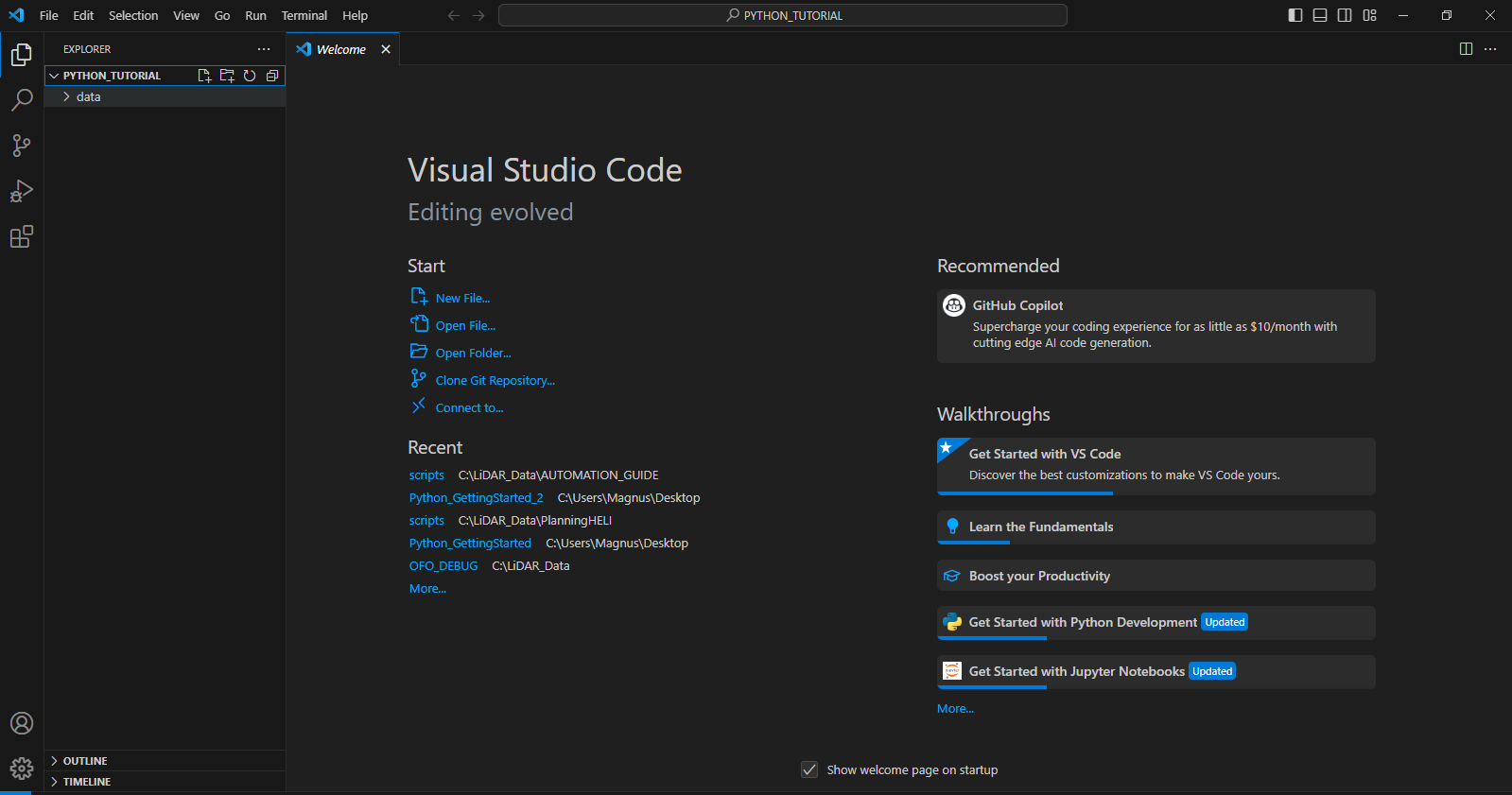Open the Explorer view in activity bar
The width and height of the screenshot is (1512, 795).
coord(22,55)
